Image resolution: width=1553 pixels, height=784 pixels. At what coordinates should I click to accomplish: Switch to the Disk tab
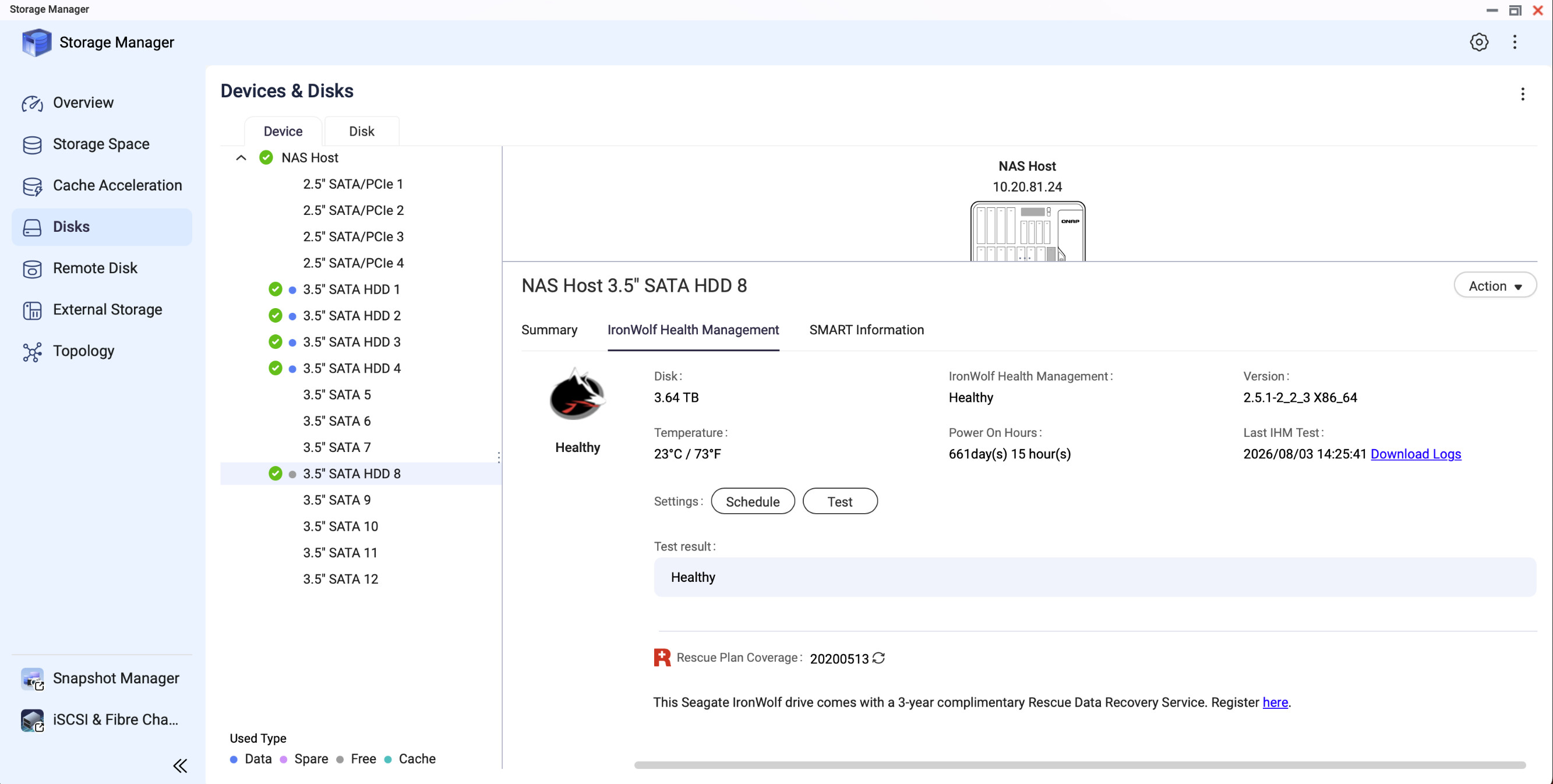pos(362,132)
